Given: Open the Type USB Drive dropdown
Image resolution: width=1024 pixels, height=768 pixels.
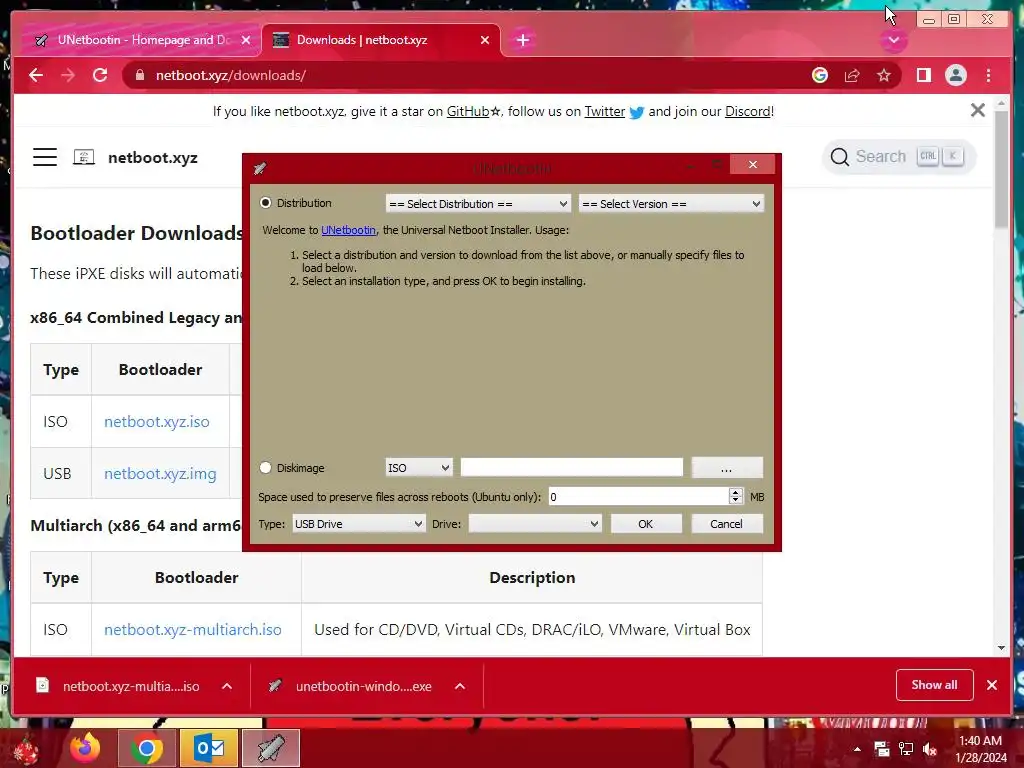Looking at the screenshot, I should pos(359,524).
